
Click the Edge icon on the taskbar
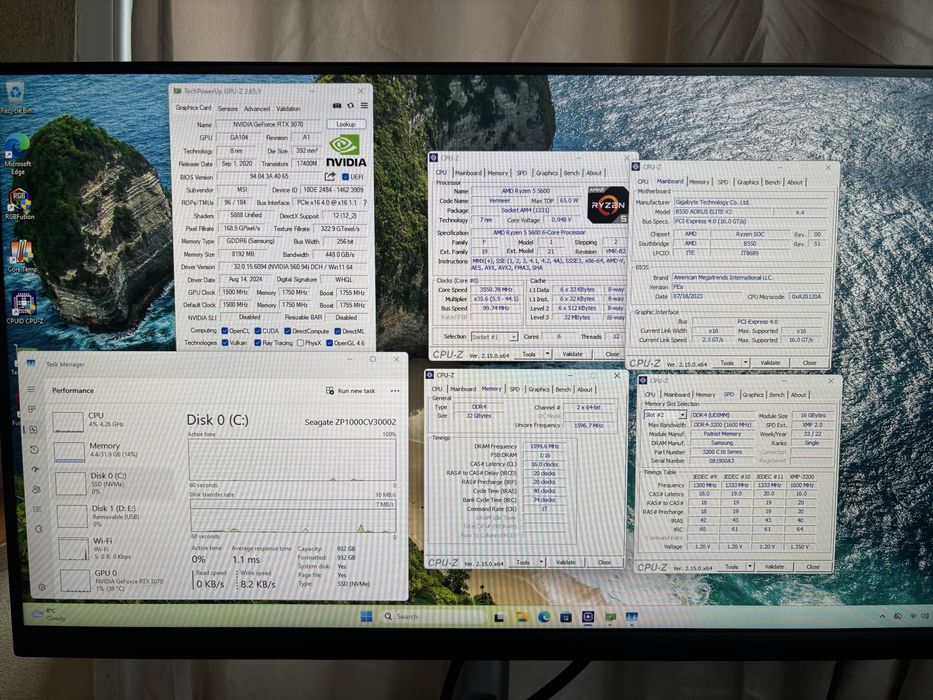pos(544,617)
